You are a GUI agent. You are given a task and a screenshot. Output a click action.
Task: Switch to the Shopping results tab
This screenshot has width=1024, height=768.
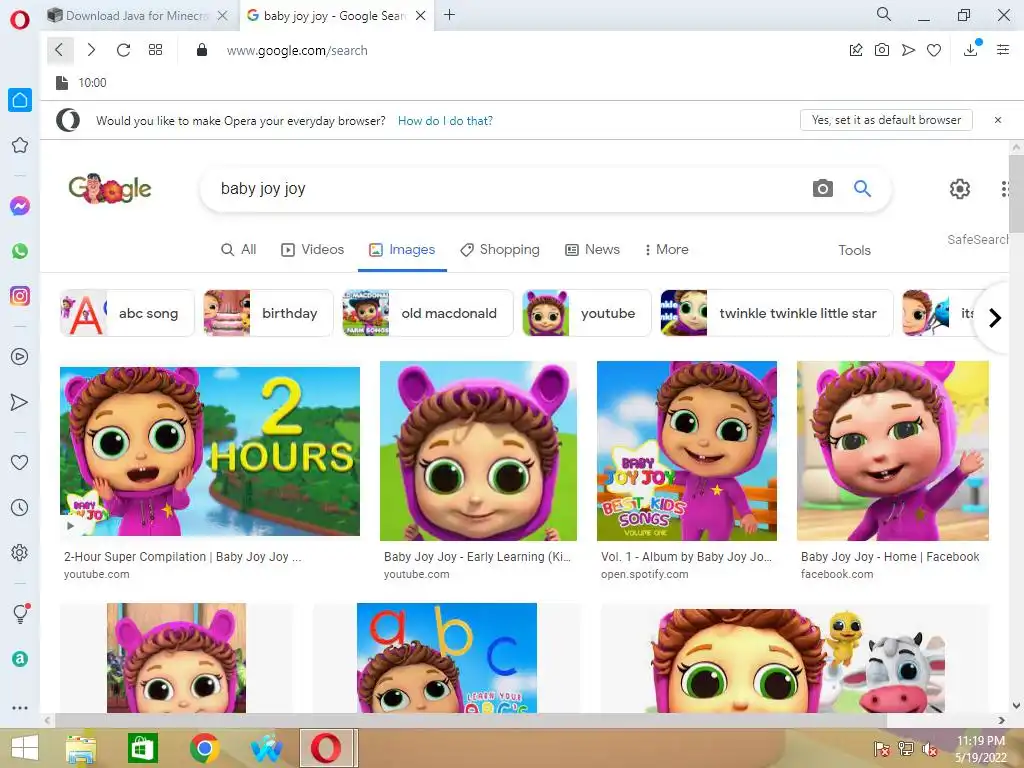tap(500, 249)
